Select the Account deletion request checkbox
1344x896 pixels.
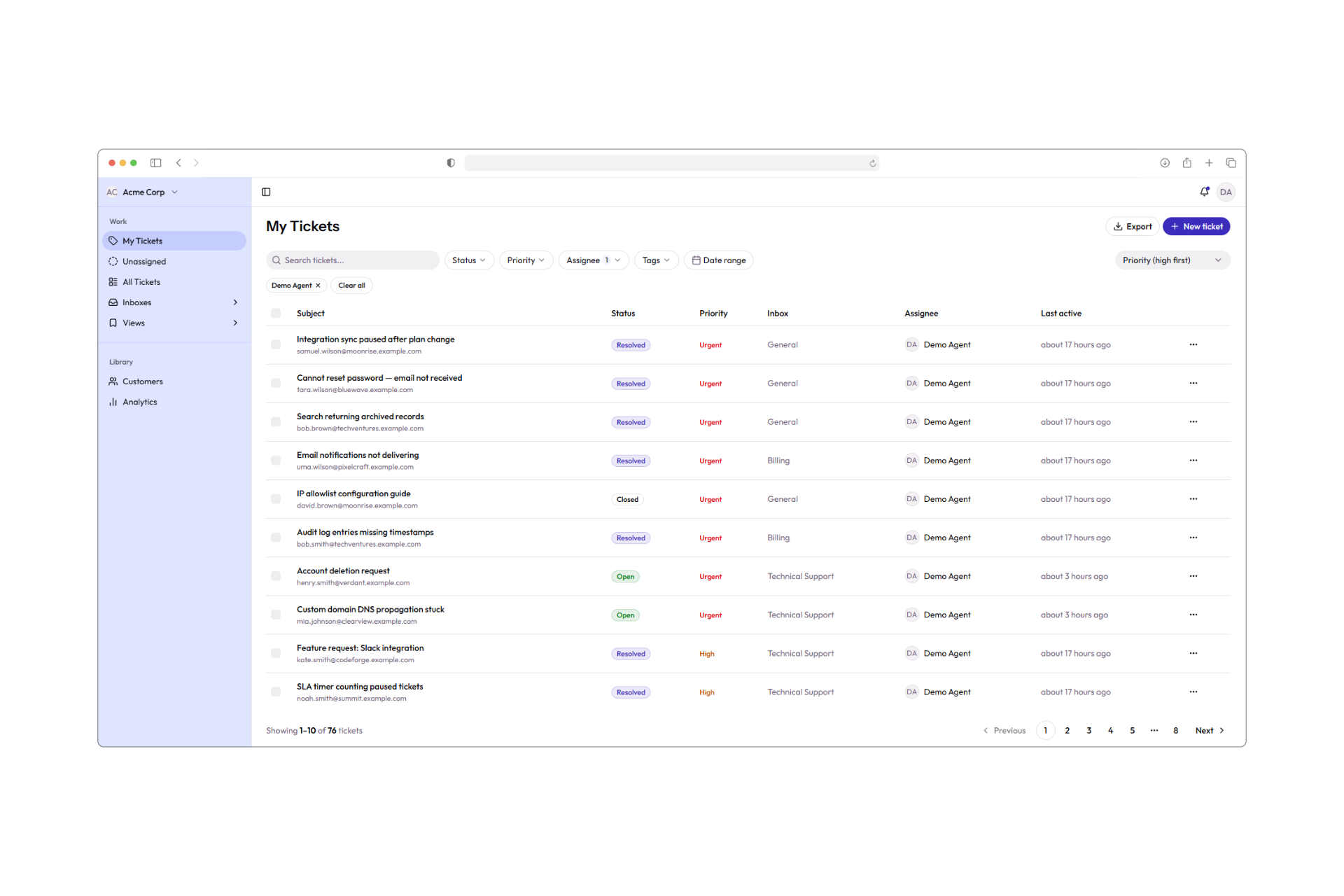(276, 576)
